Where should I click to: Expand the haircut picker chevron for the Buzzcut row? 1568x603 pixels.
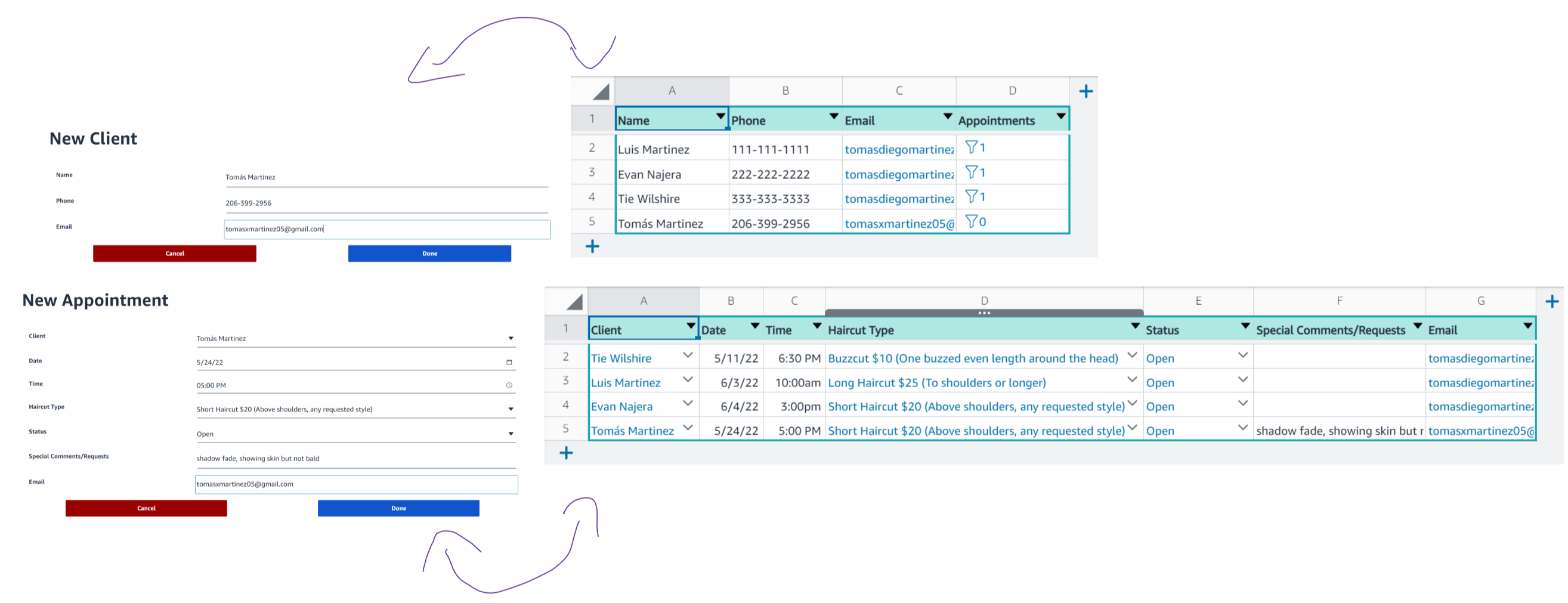click(x=1131, y=355)
